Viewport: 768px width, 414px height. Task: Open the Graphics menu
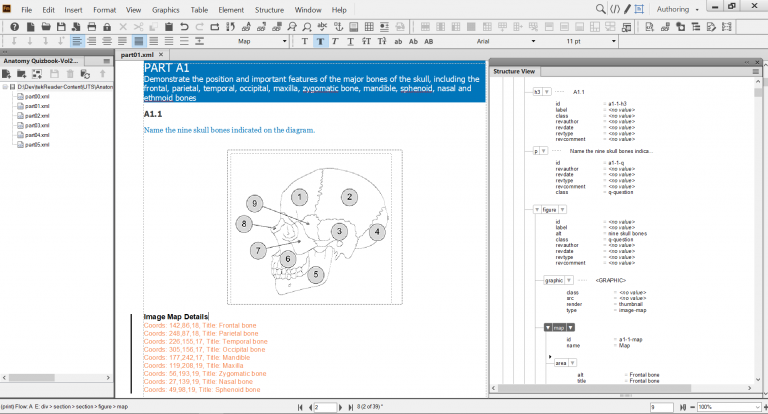(166, 10)
